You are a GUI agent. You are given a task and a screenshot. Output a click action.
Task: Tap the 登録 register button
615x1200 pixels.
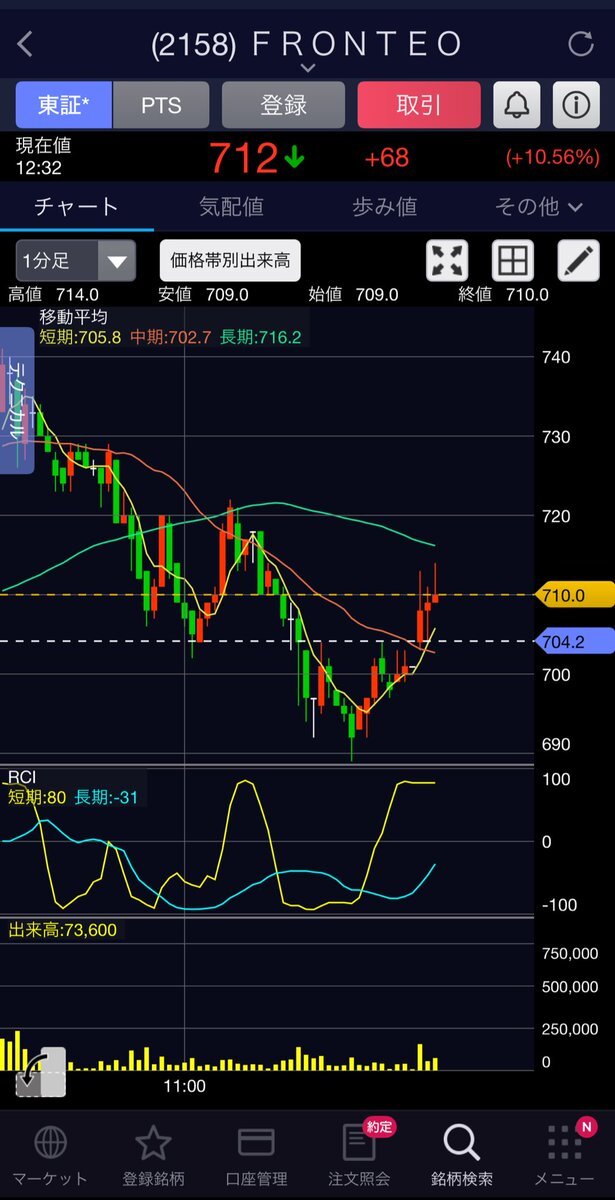click(x=283, y=104)
